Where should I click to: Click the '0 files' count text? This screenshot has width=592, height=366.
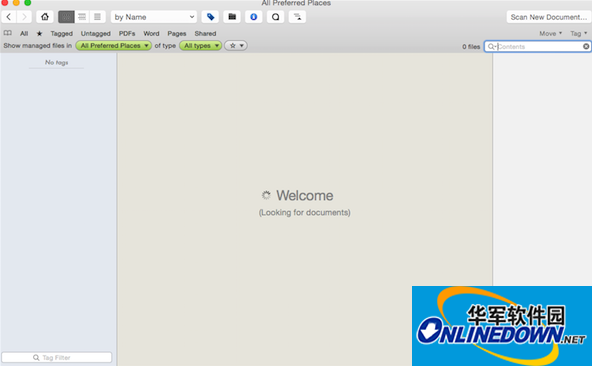(x=471, y=47)
